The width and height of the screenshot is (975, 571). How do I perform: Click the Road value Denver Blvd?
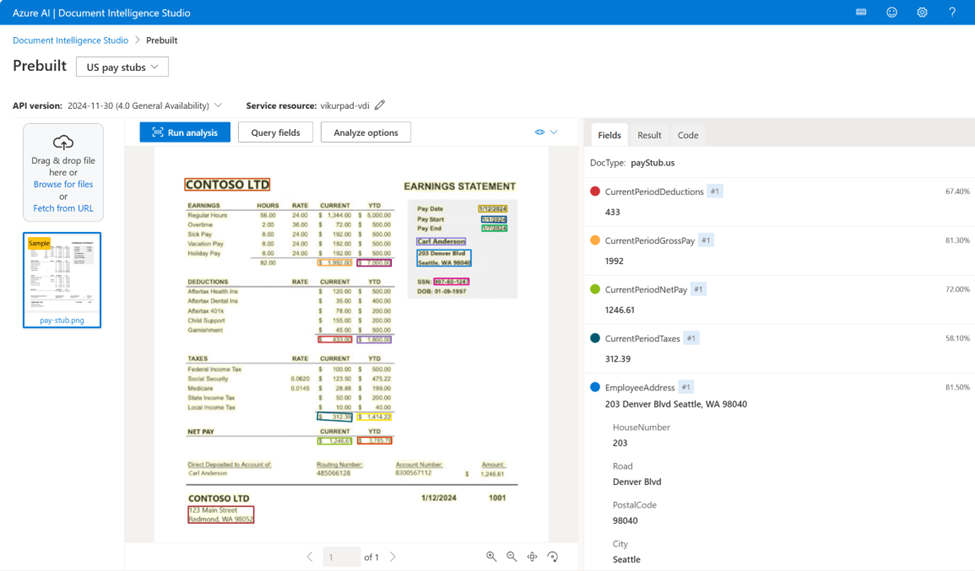(x=637, y=481)
